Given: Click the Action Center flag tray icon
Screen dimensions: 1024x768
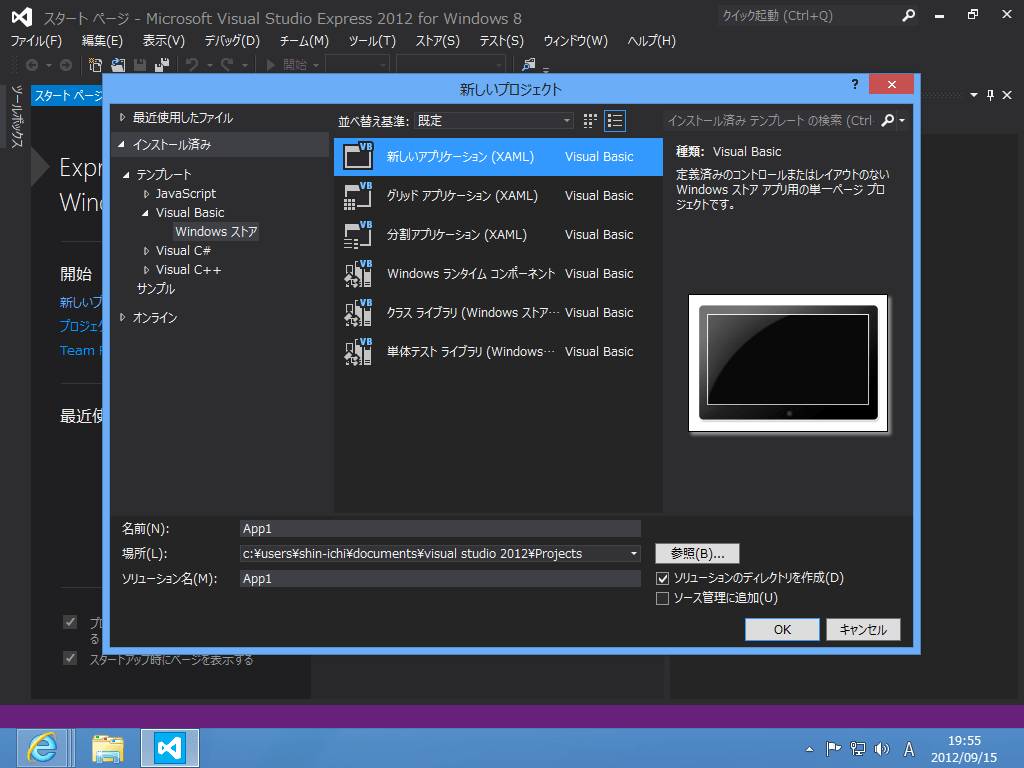Looking at the screenshot, I should (833, 749).
